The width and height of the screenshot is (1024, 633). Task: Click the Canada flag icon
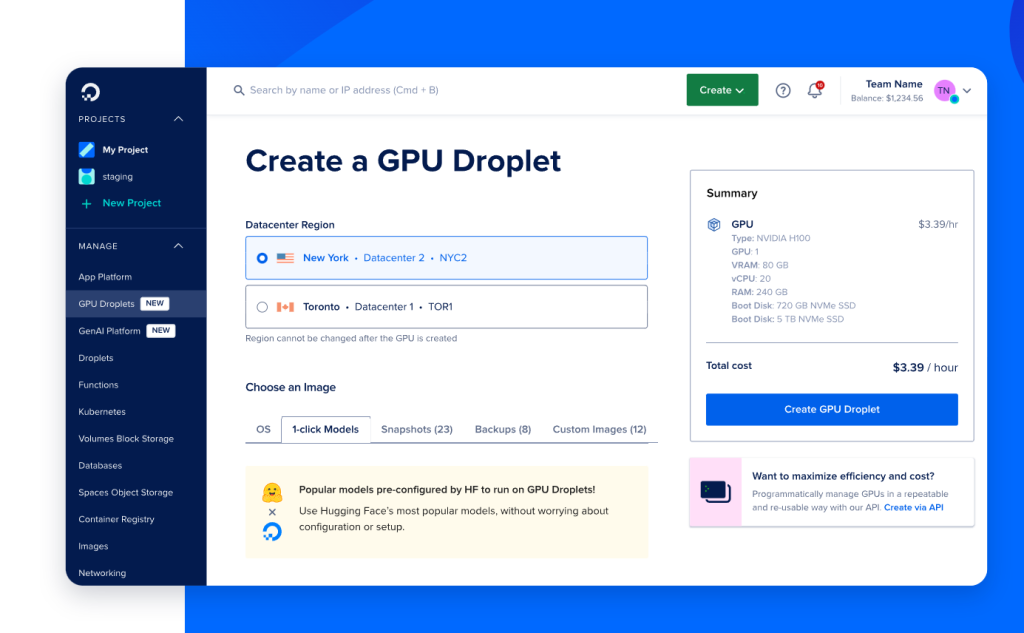[x=285, y=307]
